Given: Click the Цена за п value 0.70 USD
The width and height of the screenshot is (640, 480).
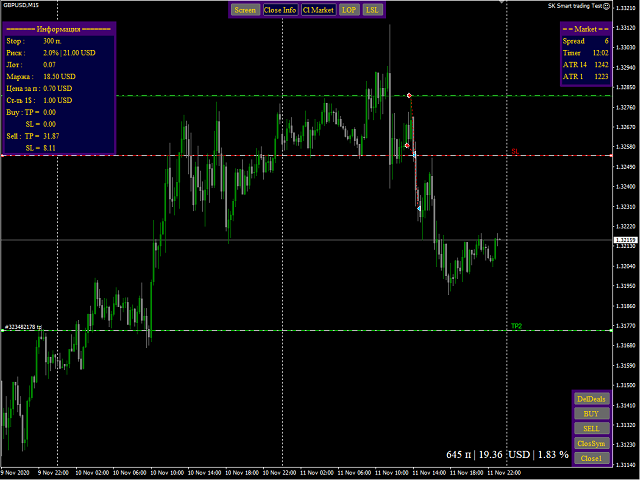Looking at the screenshot, I should tap(58, 88).
